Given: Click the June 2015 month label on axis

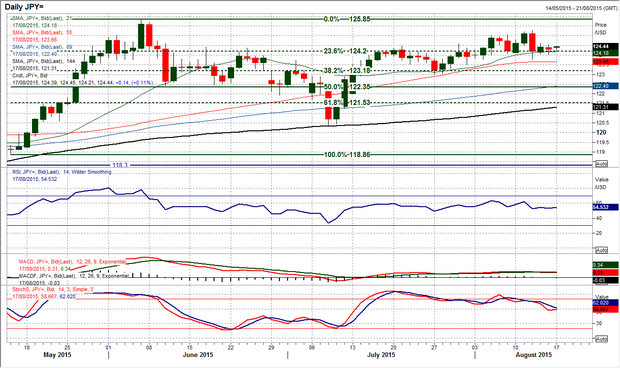Looking at the screenshot, I should click(x=198, y=355).
